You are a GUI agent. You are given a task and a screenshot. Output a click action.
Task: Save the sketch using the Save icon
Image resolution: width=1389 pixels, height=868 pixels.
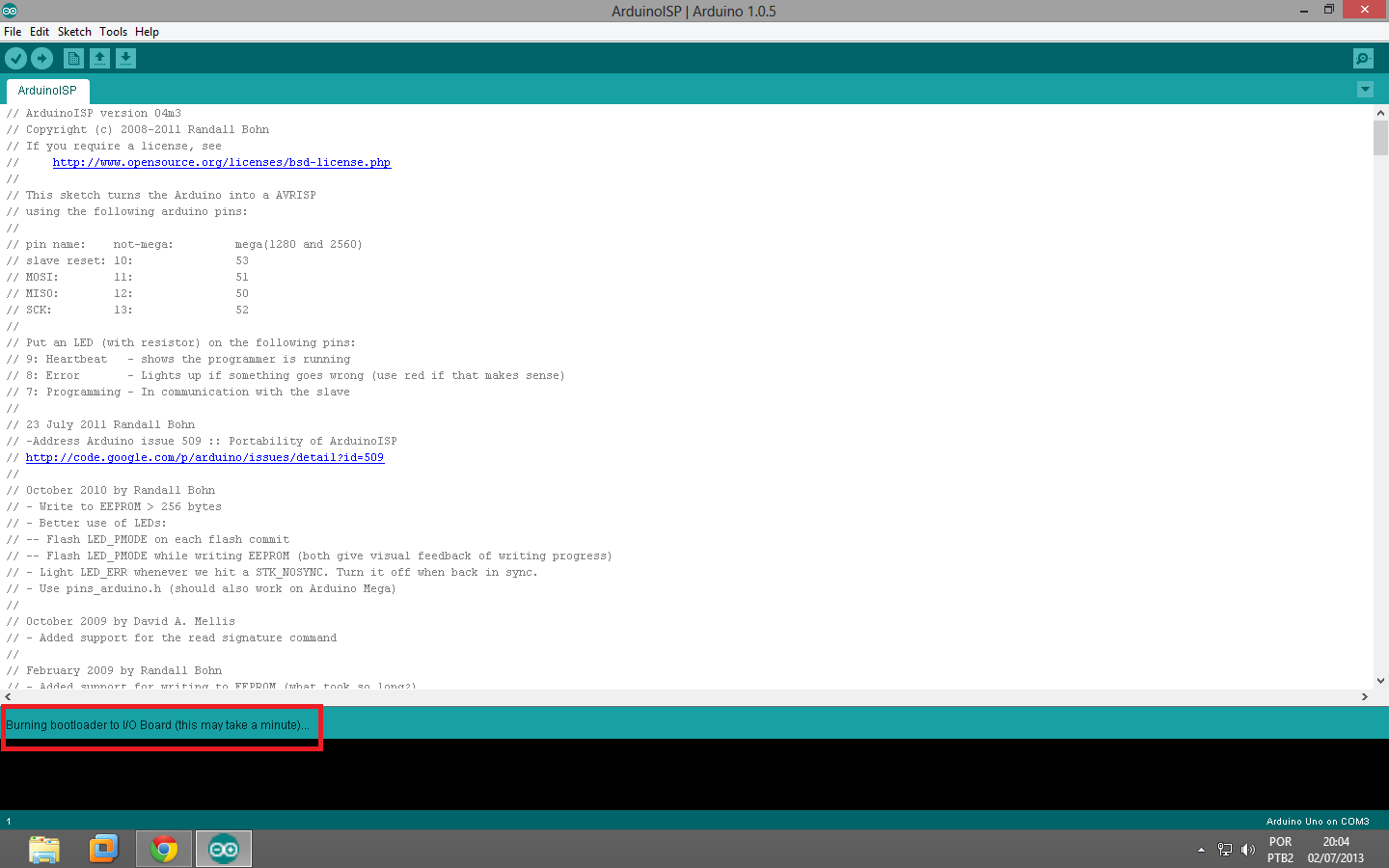126,58
